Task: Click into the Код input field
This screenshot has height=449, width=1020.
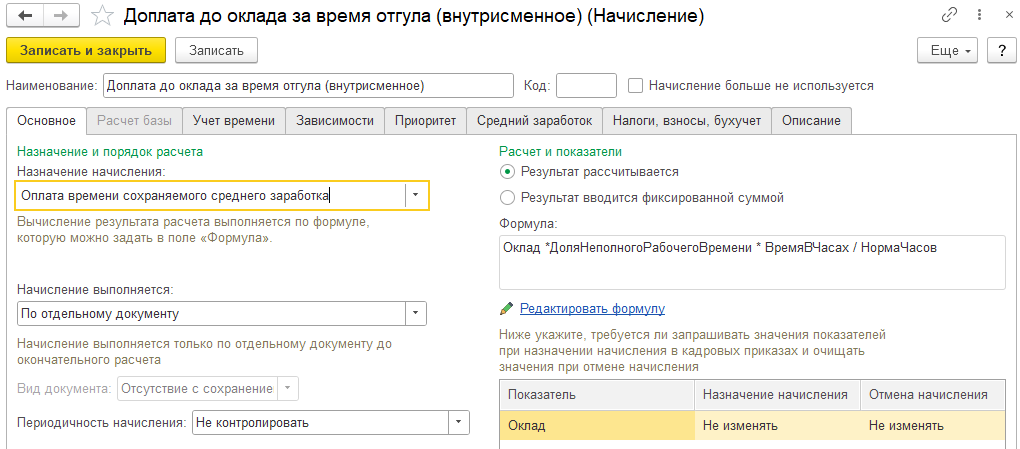Action: pyautogui.click(x=586, y=86)
